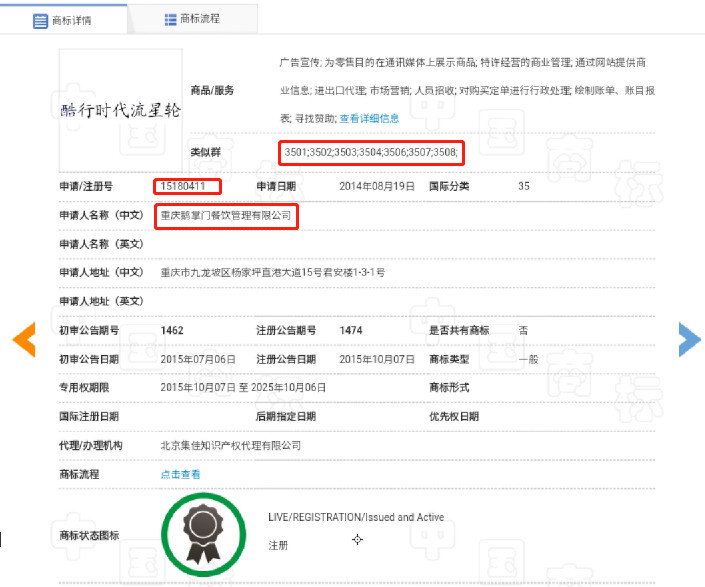Open the 商标详情 tab
705x587 pixels.
(x=63, y=20)
